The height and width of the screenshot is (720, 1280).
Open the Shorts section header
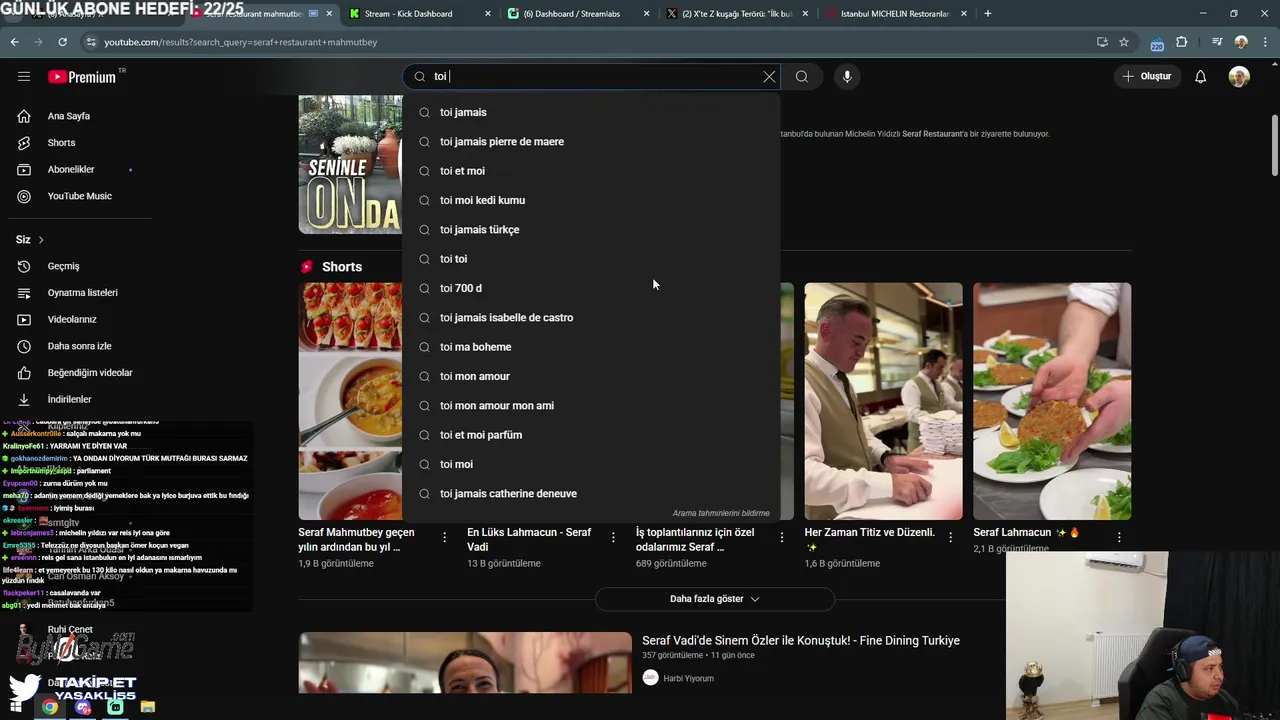pyautogui.click(x=342, y=267)
